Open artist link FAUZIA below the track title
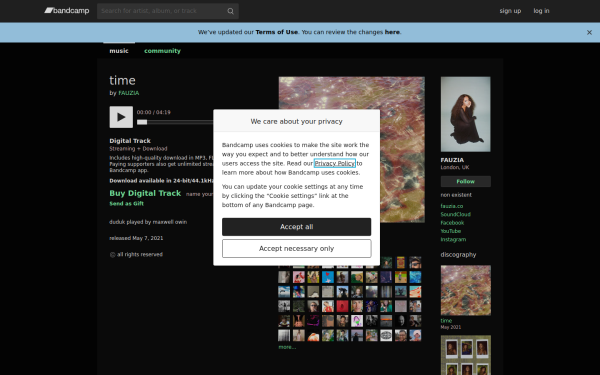 click(129, 93)
